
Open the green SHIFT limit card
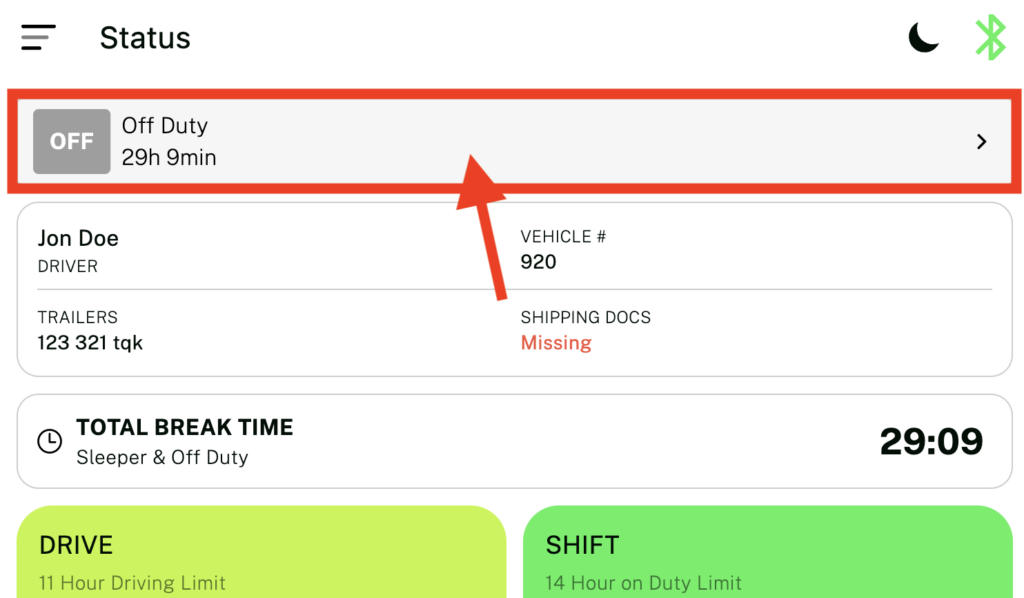point(767,555)
